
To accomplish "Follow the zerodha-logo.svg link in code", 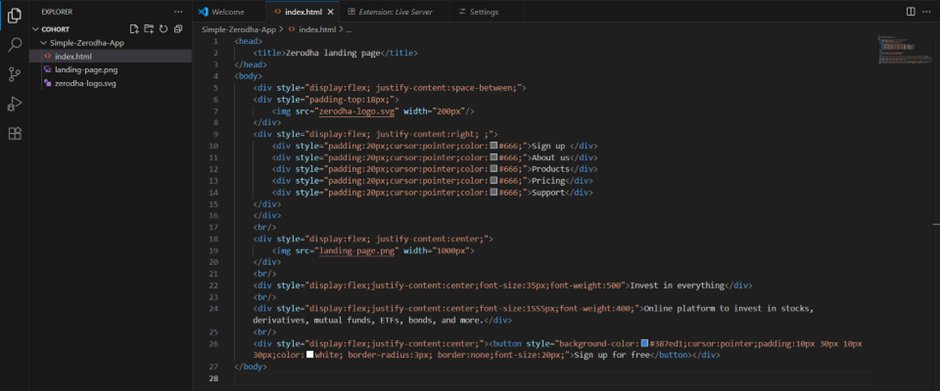I will (x=358, y=111).
